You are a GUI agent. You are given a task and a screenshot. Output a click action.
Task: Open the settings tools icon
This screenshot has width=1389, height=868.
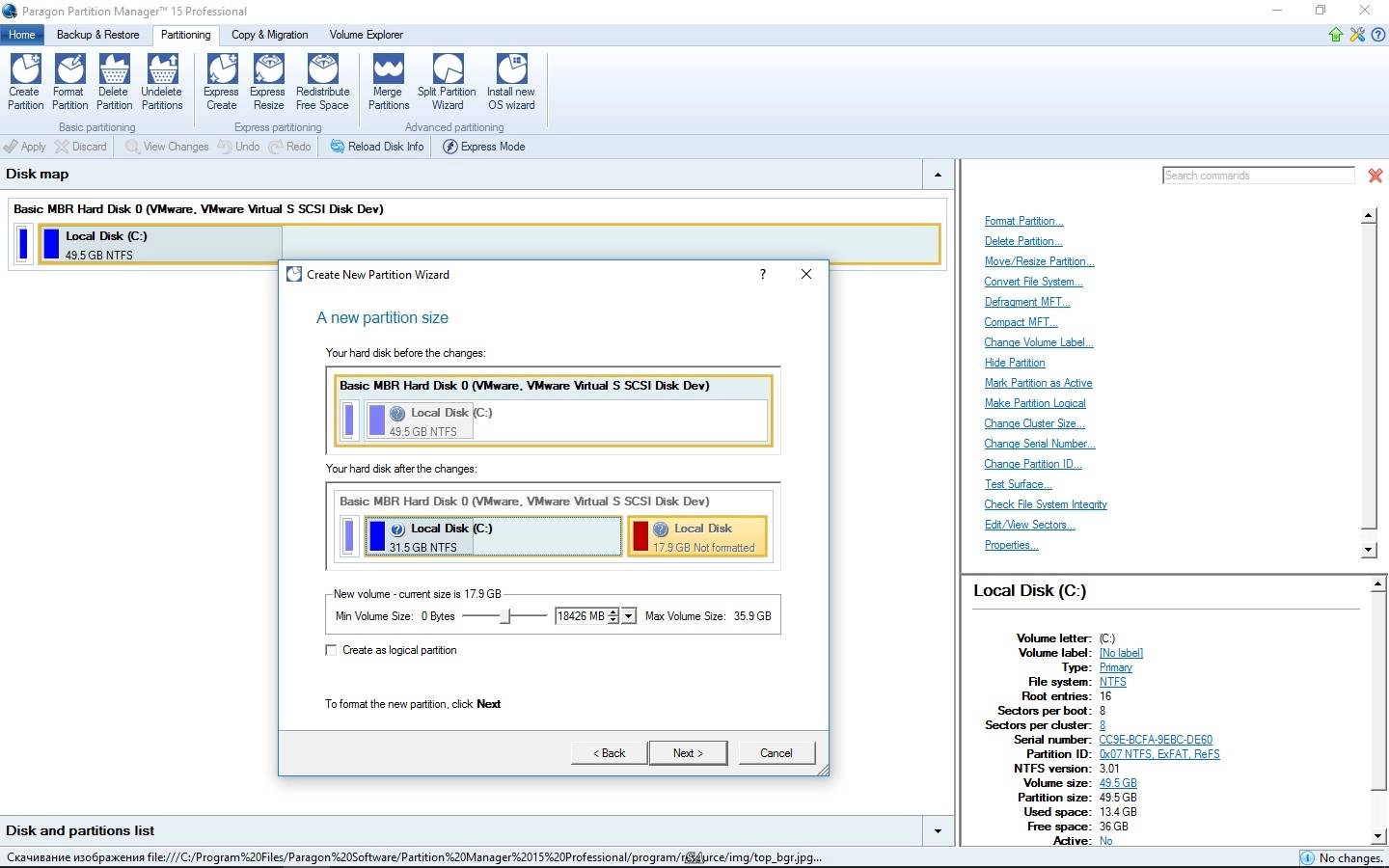coord(1357,35)
